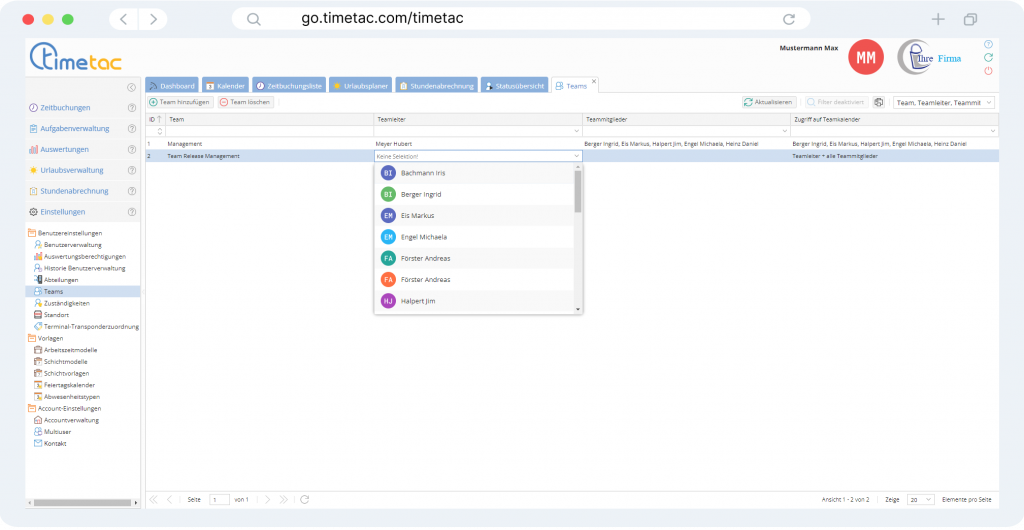Toggle the 'Filter deaktiviert' button

pos(837,102)
